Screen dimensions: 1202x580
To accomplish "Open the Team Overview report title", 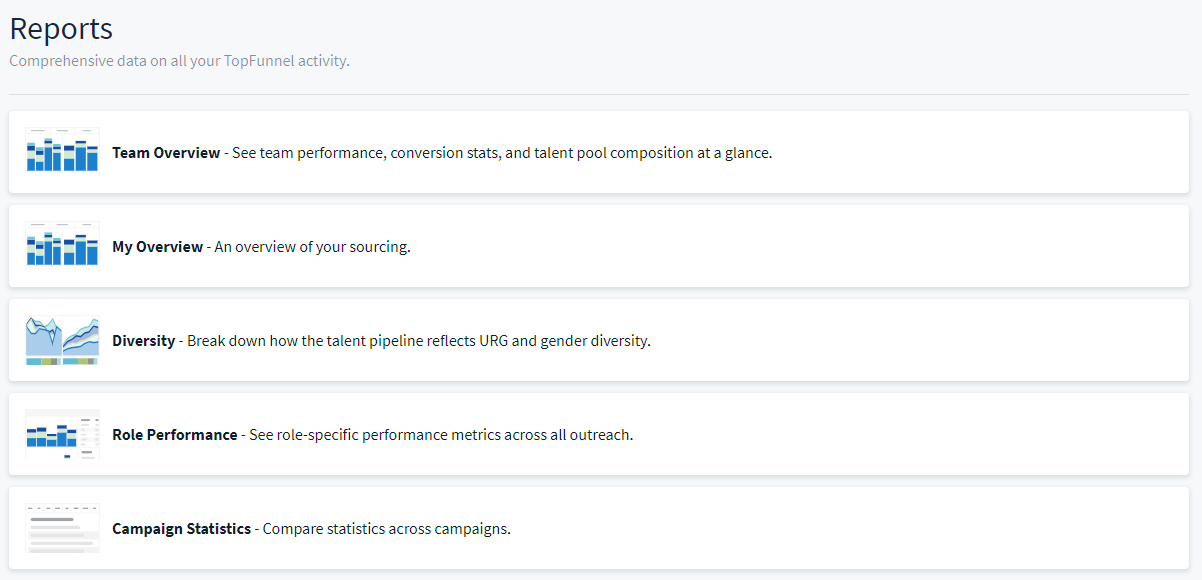I will (x=166, y=153).
